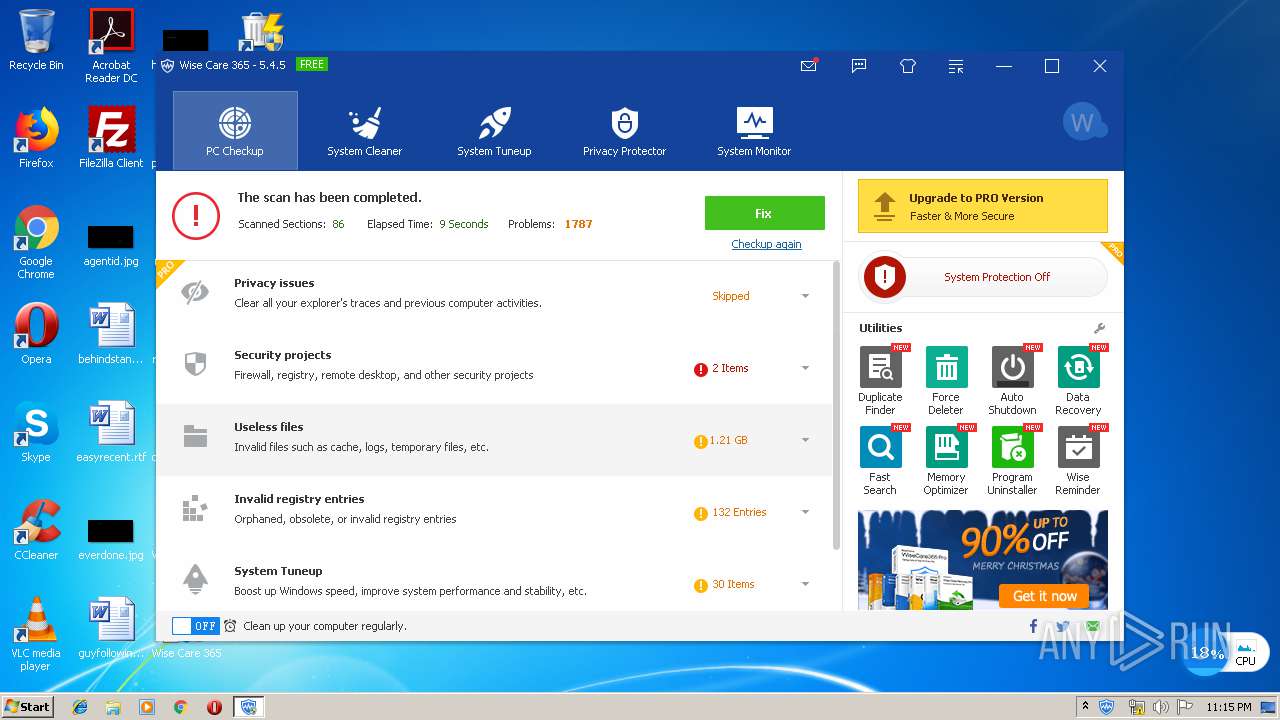Launch the Force Deleter utility

[x=946, y=367]
